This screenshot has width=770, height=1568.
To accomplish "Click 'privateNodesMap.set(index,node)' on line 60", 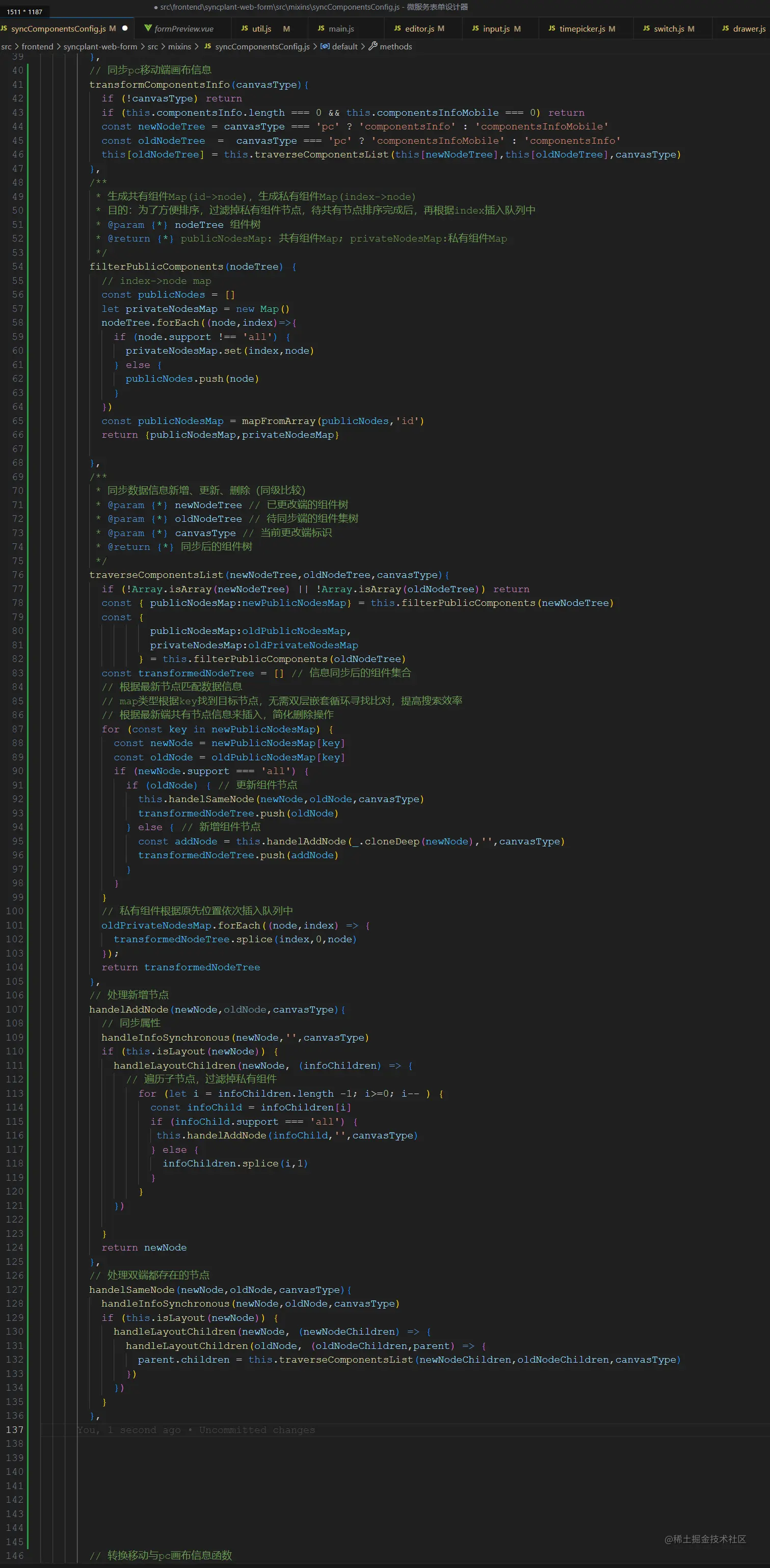I will (220, 351).
